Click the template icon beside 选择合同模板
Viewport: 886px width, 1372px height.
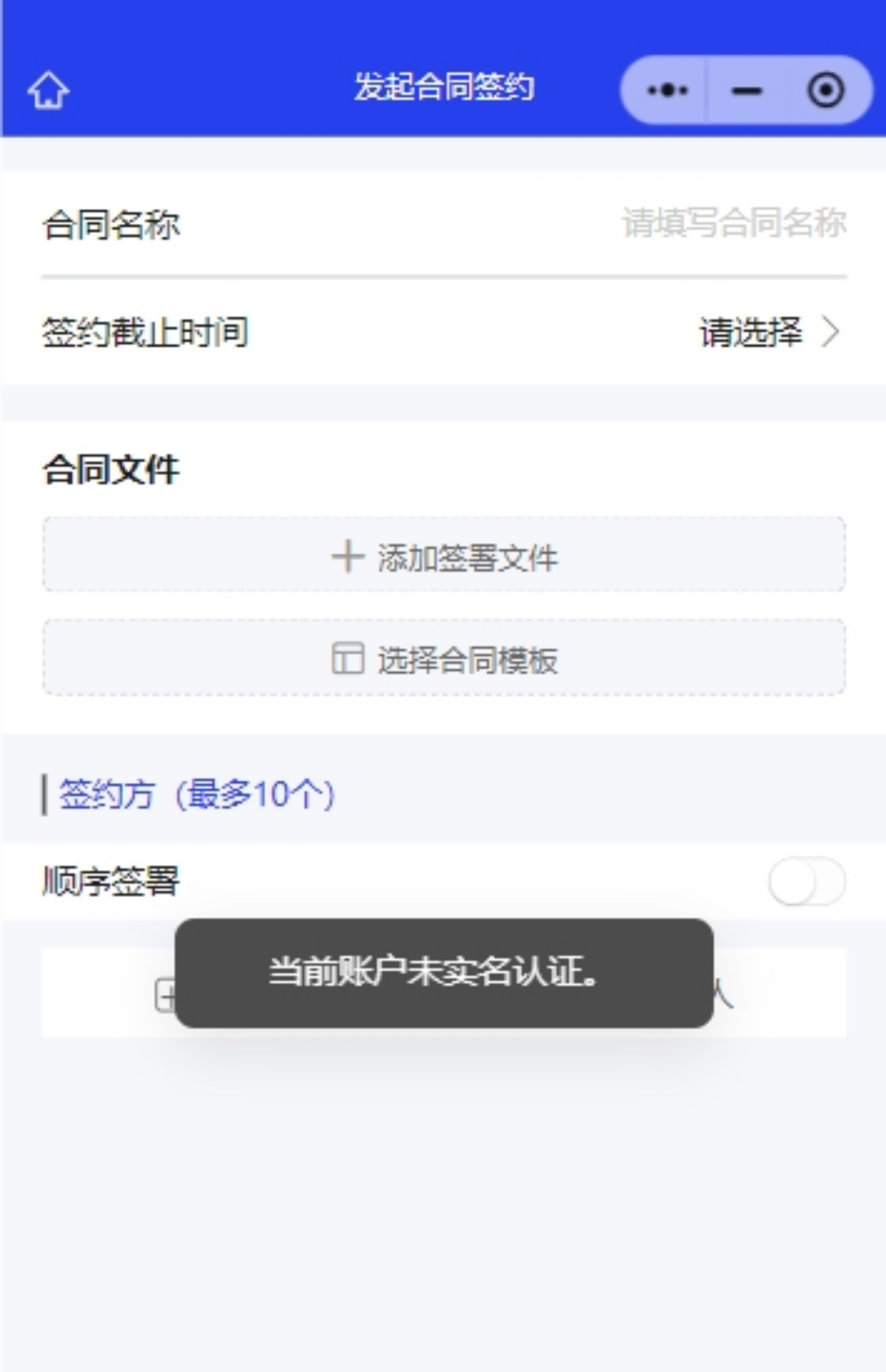pyautogui.click(x=348, y=658)
